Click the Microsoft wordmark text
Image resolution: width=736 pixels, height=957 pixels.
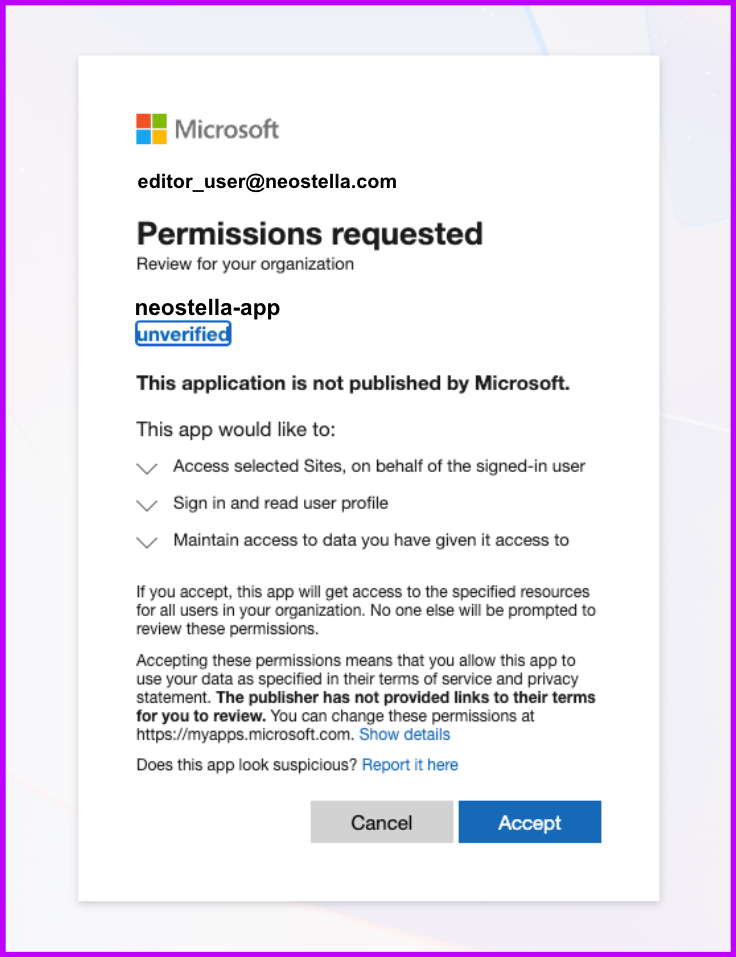click(x=226, y=129)
